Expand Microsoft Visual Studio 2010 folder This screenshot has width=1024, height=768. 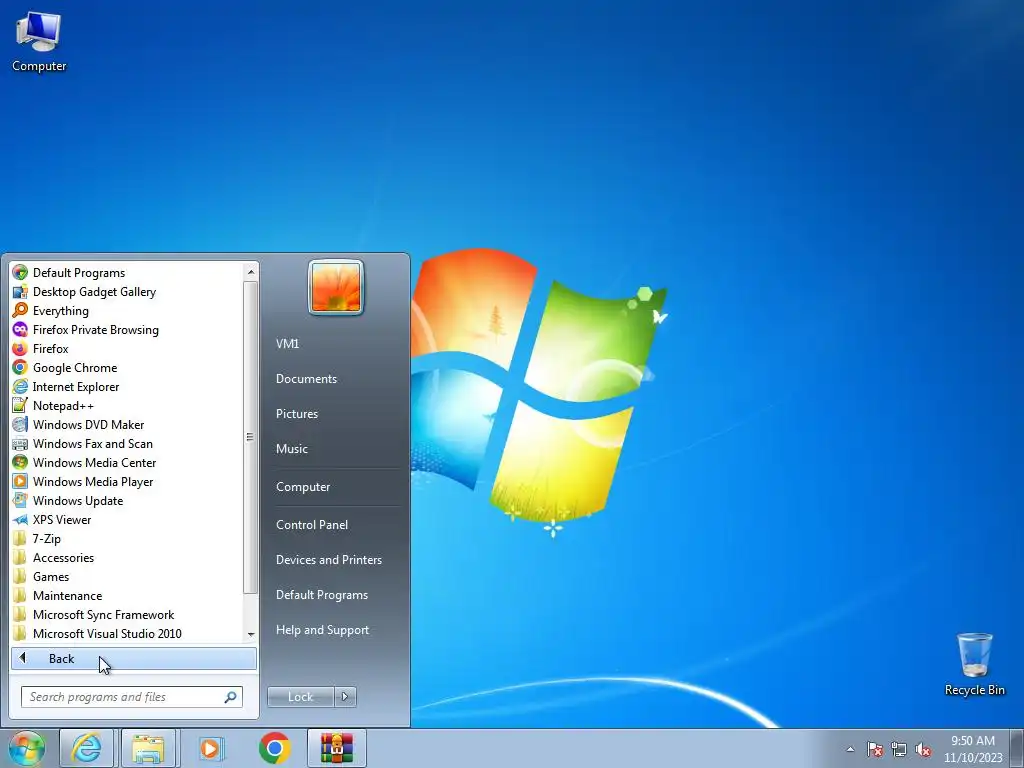(107, 633)
